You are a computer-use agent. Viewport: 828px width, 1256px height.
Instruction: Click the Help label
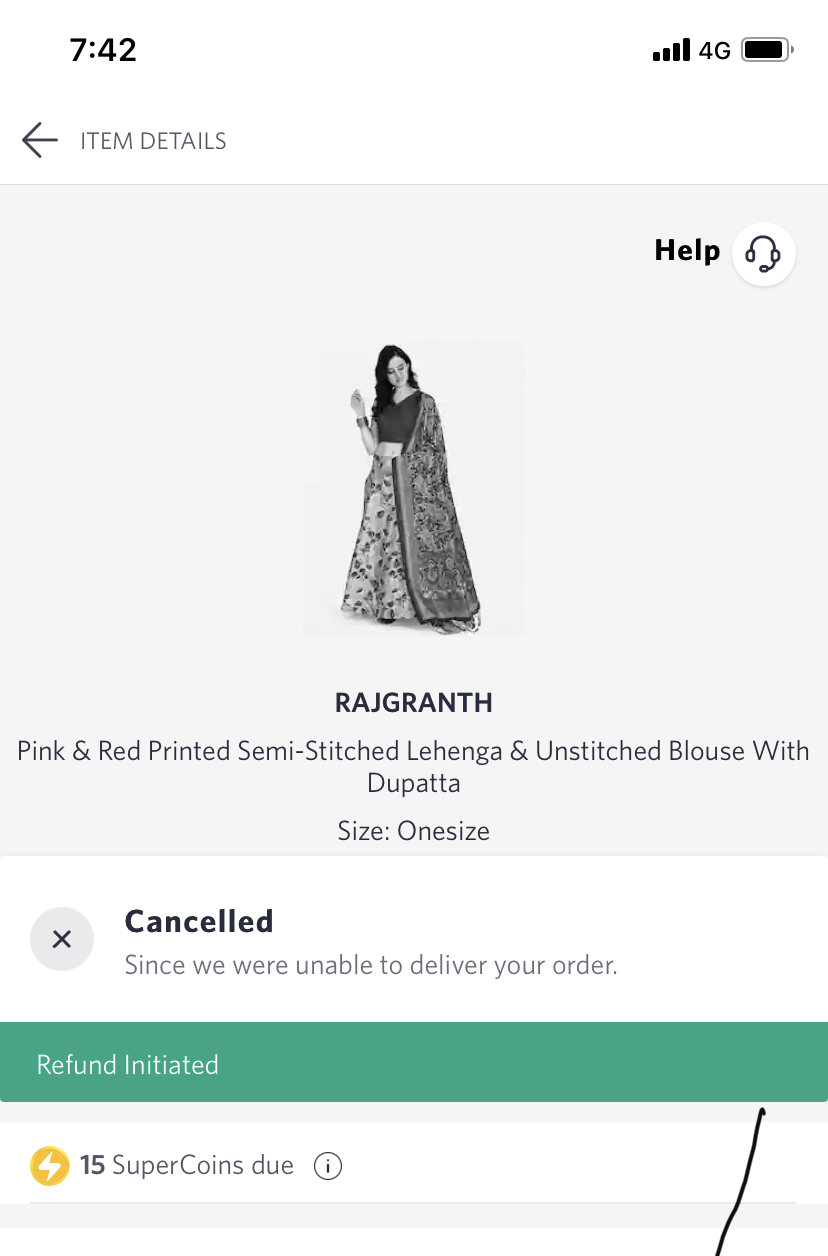(687, 250)
